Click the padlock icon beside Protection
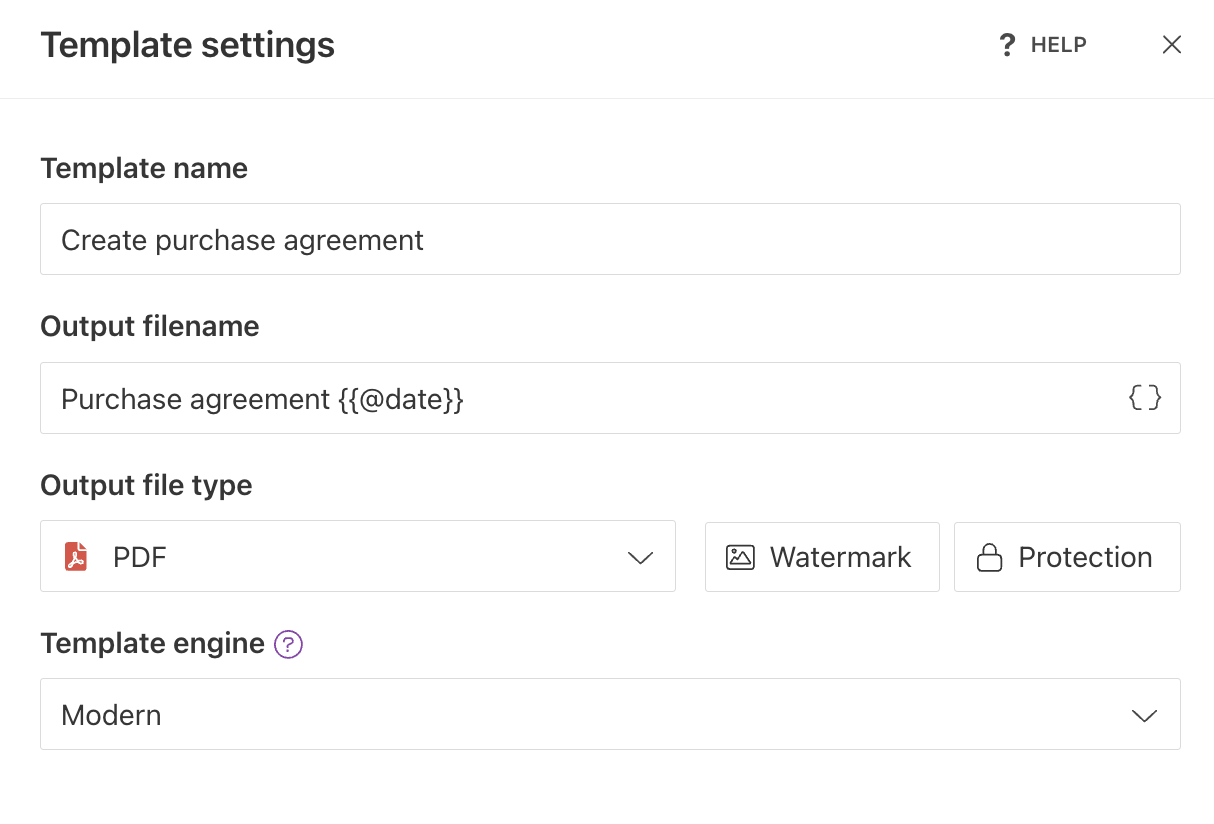 989,557
